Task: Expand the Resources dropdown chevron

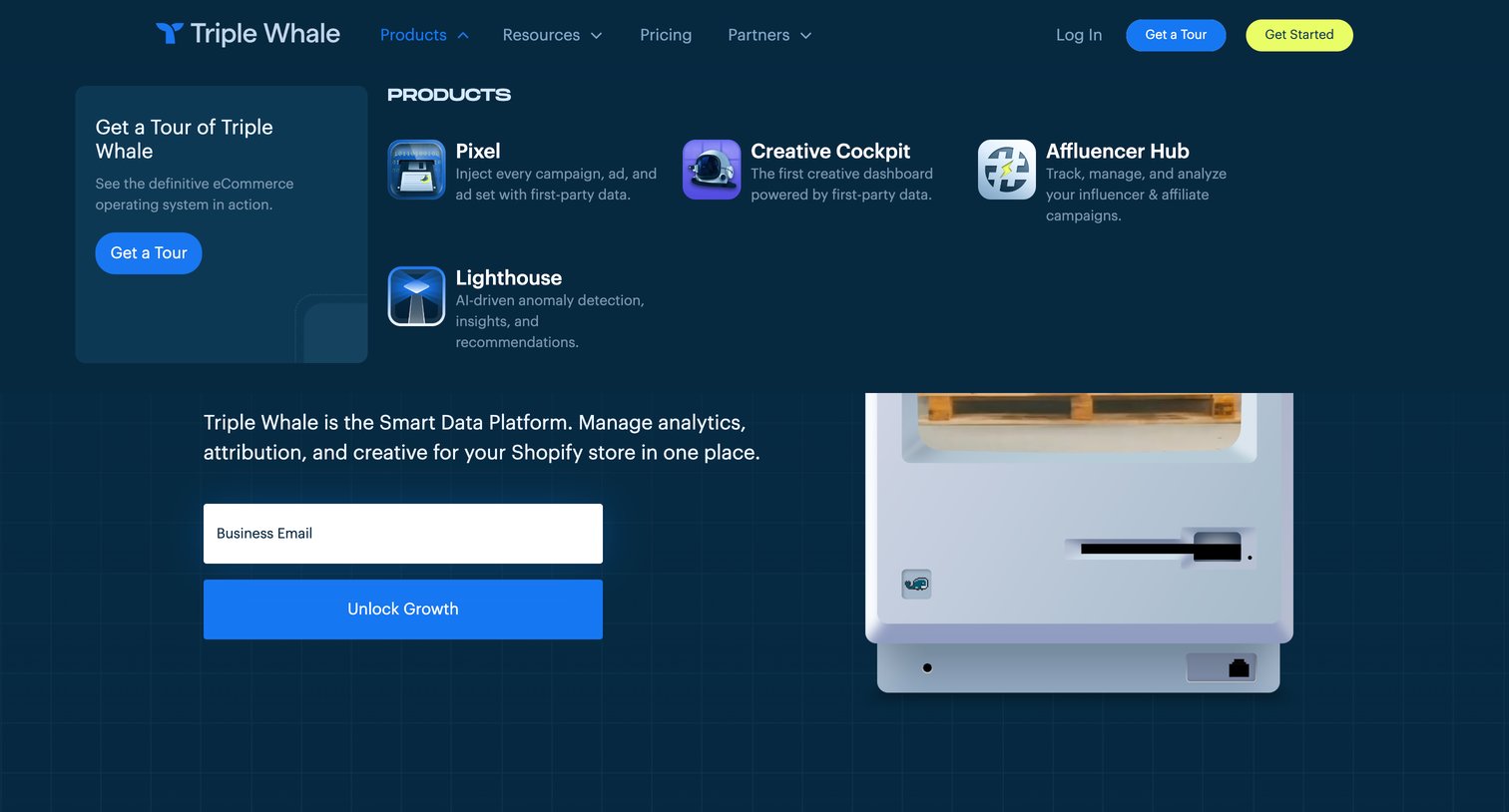Action: pos(597,36)
